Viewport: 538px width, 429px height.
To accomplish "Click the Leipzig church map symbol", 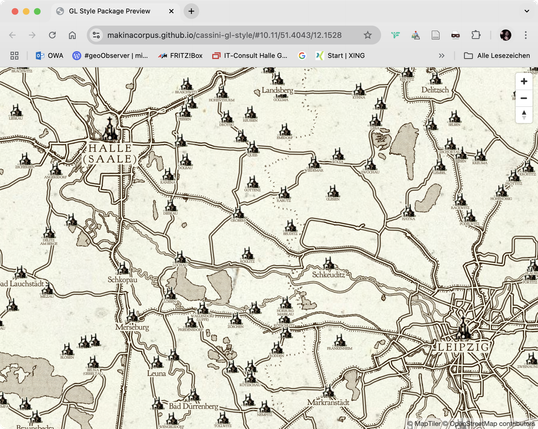I will click(463, 329).
